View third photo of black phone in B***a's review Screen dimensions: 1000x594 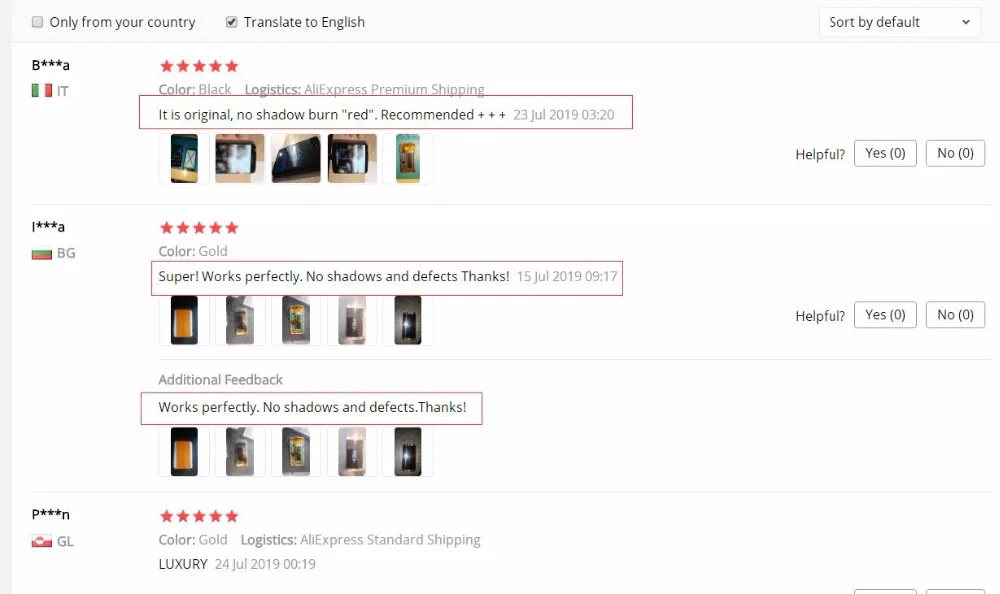(296, 158)
